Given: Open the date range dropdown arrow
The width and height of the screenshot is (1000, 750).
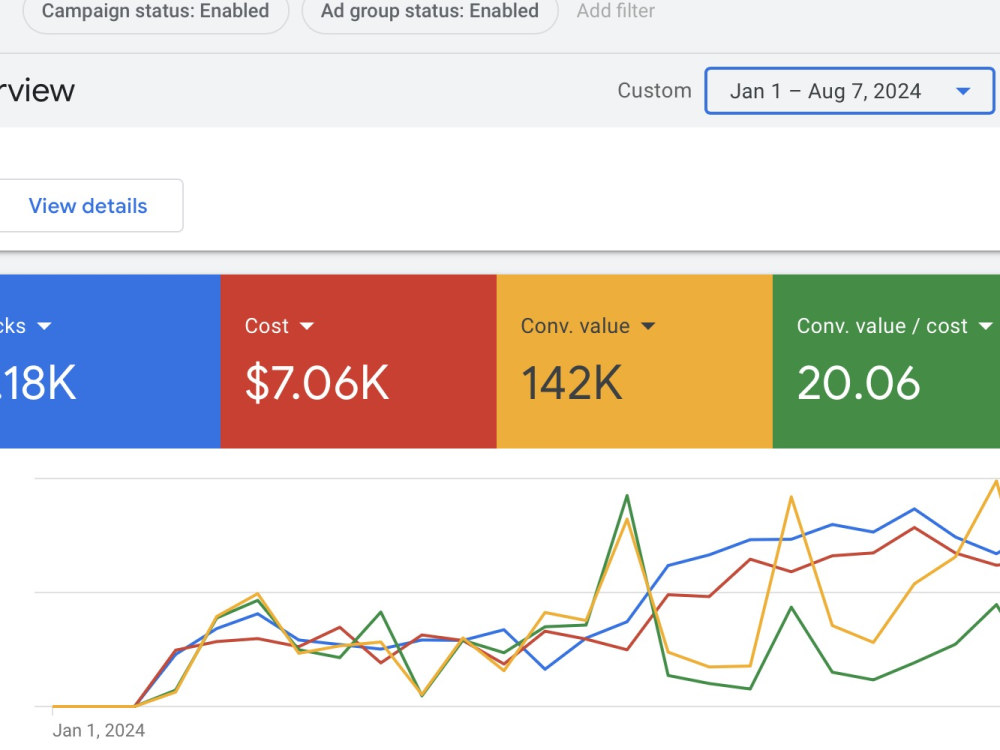Looking at the screenshot, I should tap(963, 91).
